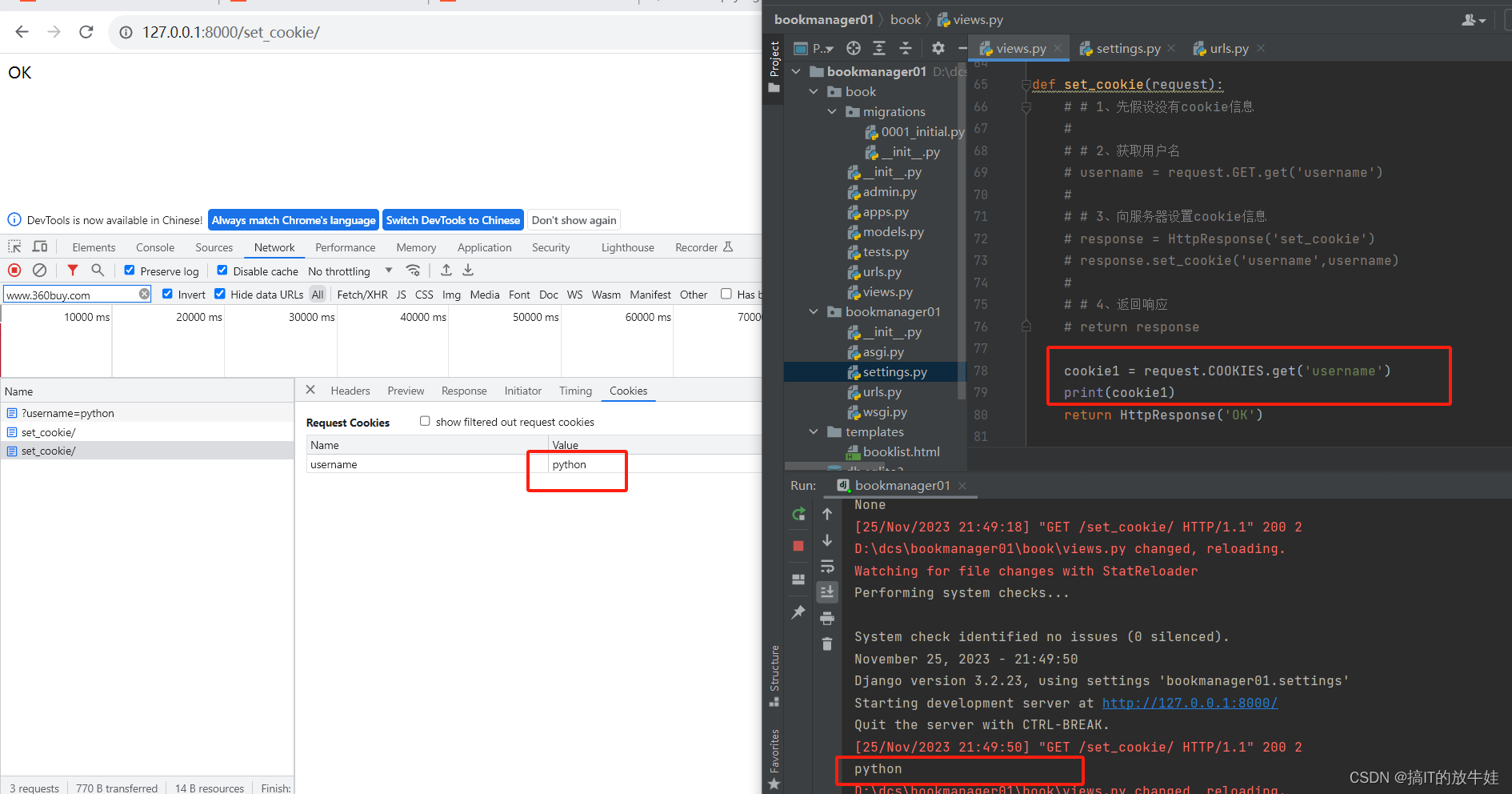Image resolution: width=1512 pixels, height=794 pixels.
Task: Toggle Hide data URLs checkbox
Action: point(220,294)
